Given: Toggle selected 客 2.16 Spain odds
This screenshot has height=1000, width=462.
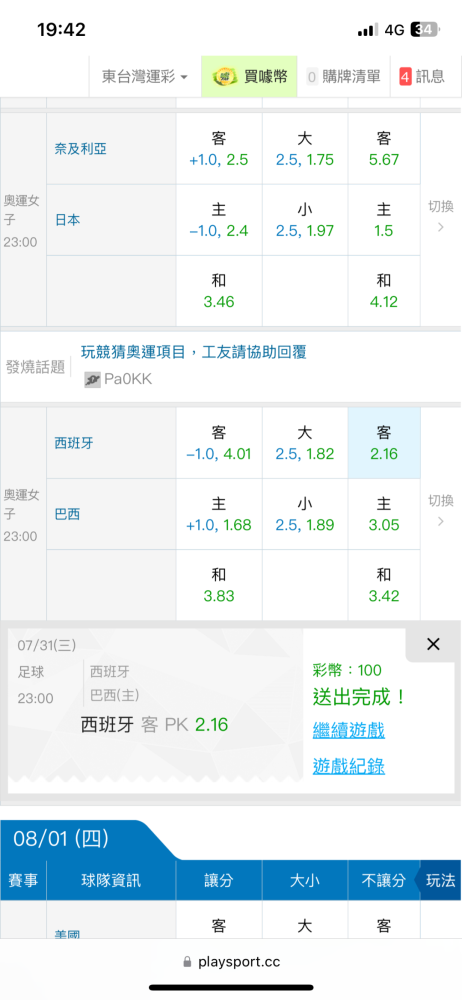Looking at the screenshot, I should [x=384, y=443].
